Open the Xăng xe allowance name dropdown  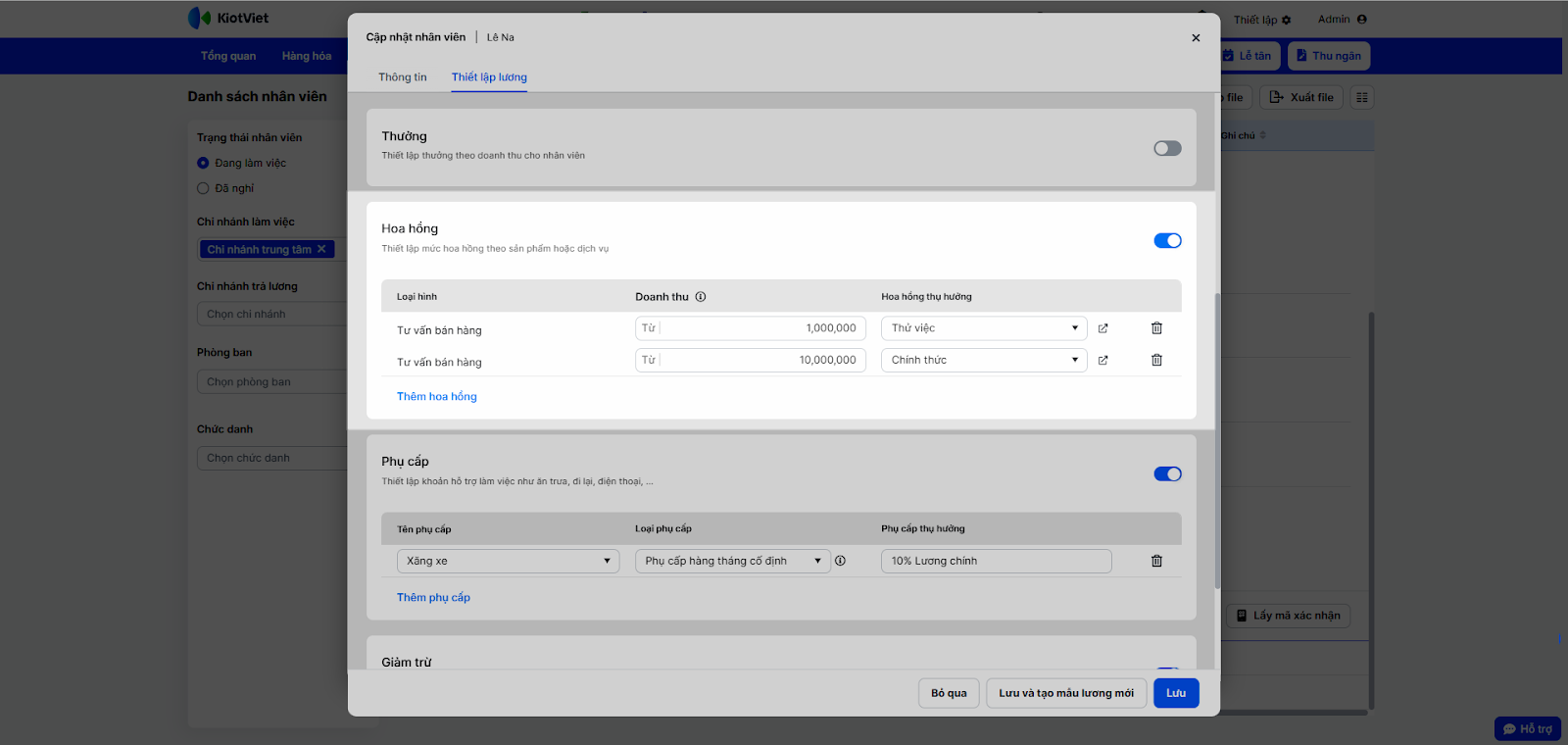tap(508, 562)
